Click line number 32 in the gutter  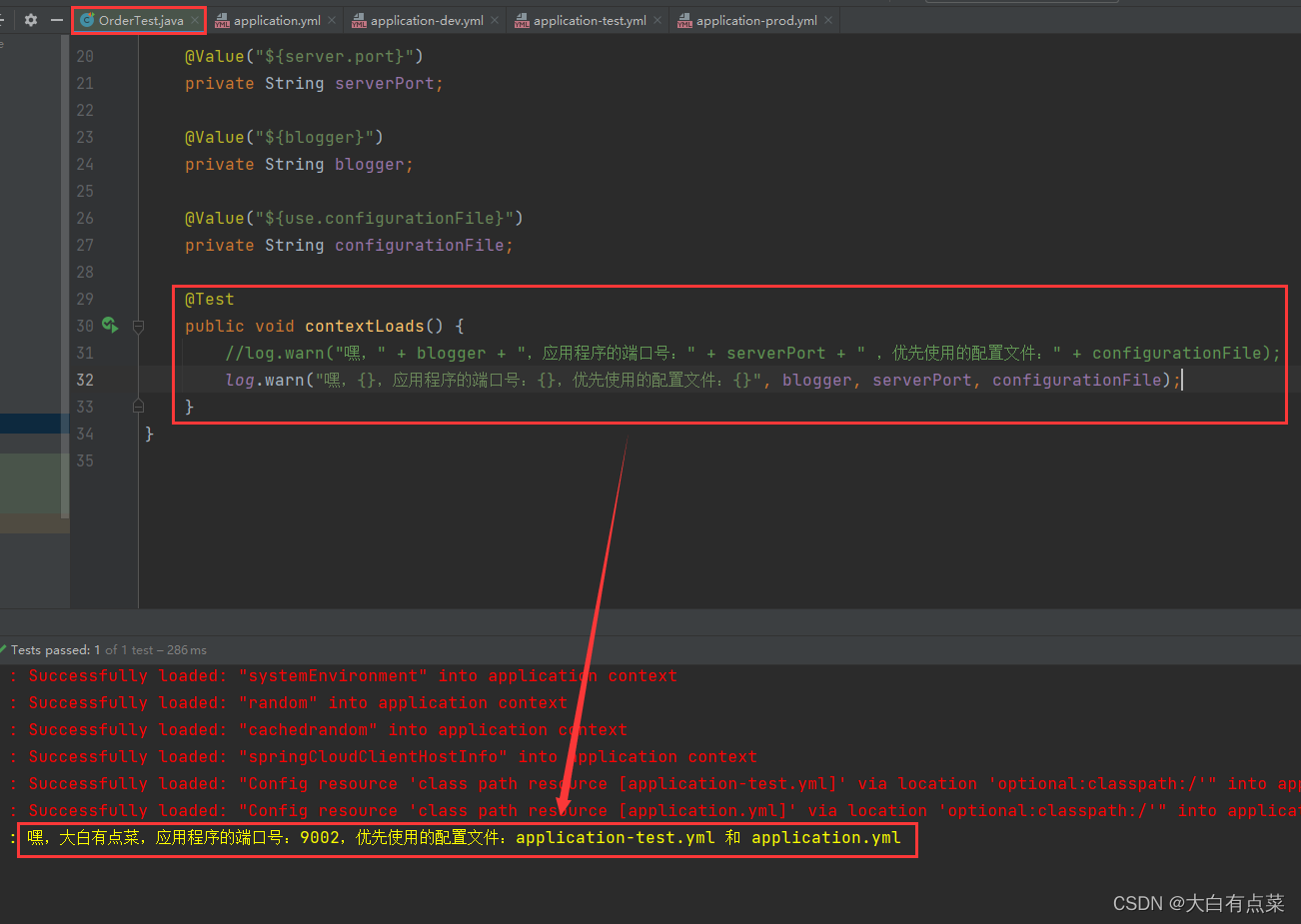pyautogui.click(x=85, y=381)
